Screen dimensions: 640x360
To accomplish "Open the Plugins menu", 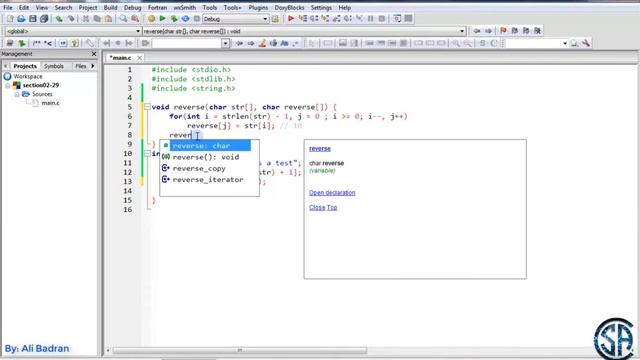I will tap(258, 8).
